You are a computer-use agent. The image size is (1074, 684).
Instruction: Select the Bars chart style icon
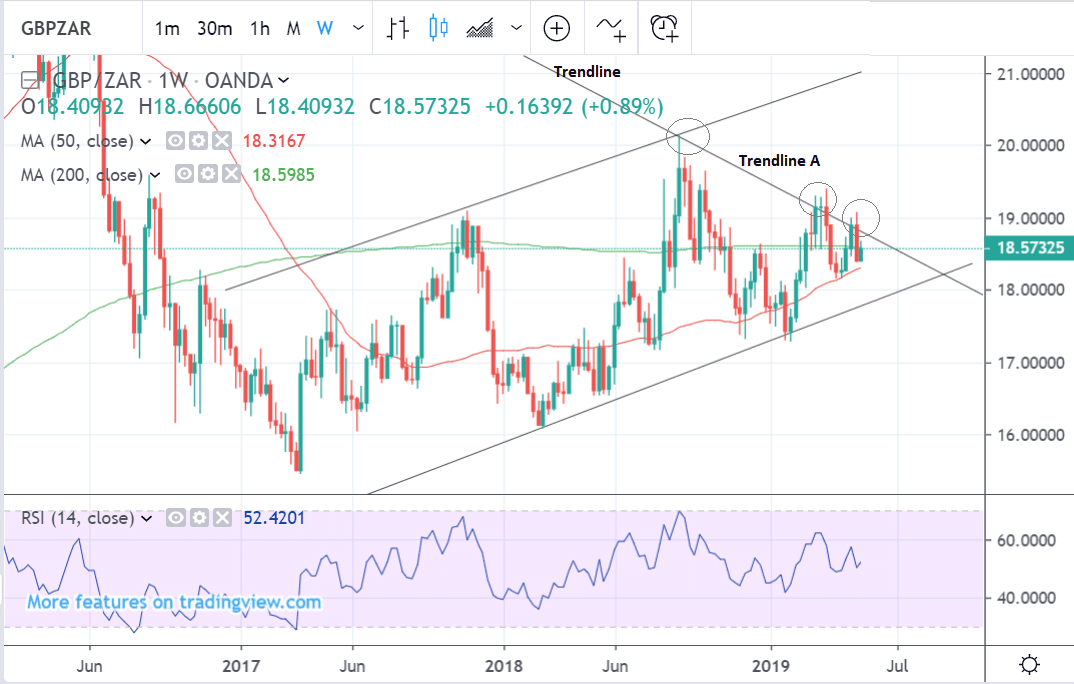coord(397,28)
